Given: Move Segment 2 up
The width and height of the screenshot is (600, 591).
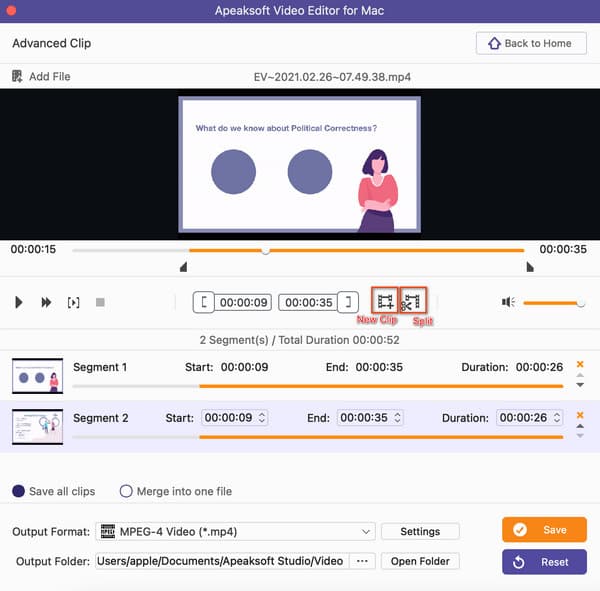Looking at the screenshot, I should pyautogui.click(x=580, y=426).
